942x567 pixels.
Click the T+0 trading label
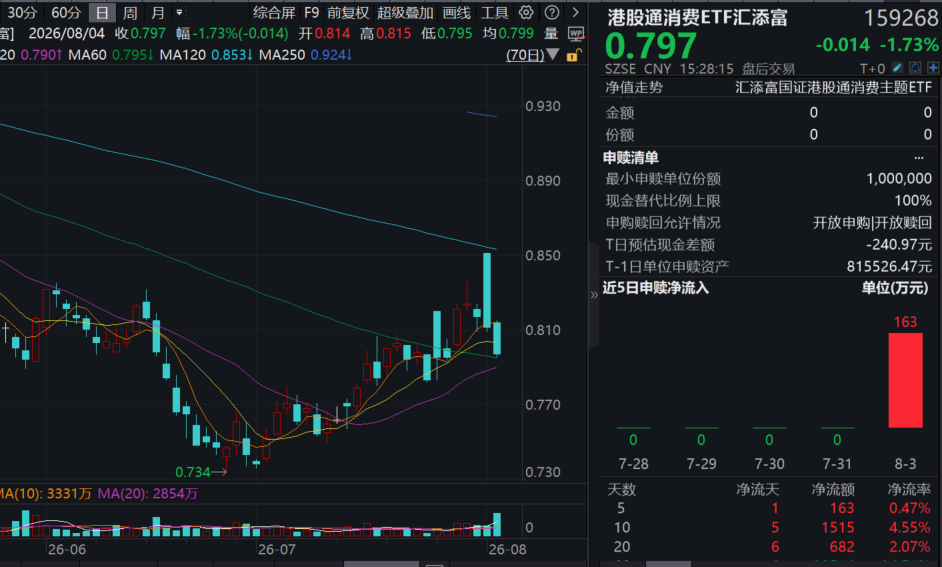click(872, 68)
